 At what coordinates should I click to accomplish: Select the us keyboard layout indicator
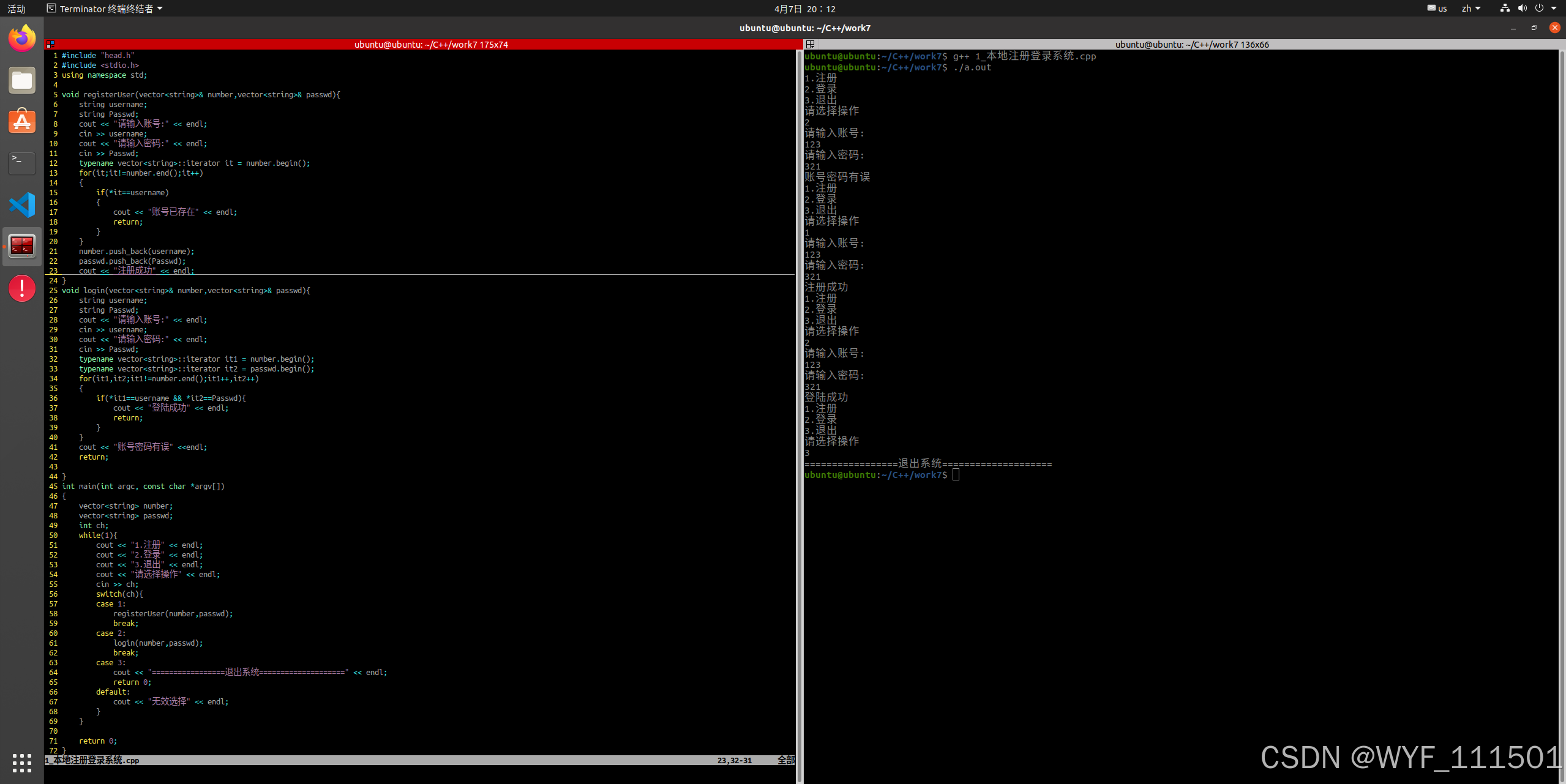tap(1437, 9)
